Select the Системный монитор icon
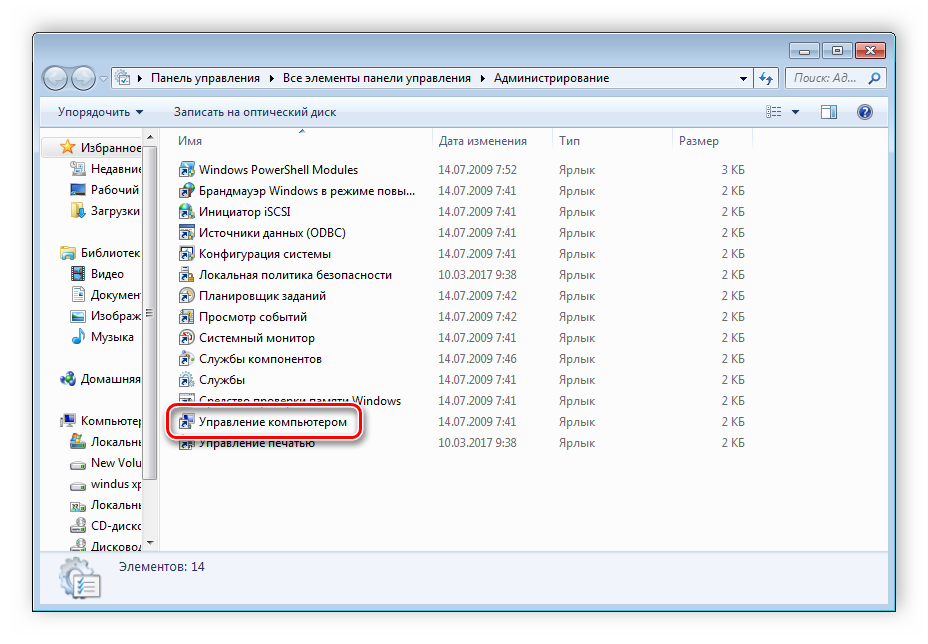928x644 pixels. click(186, 338)
